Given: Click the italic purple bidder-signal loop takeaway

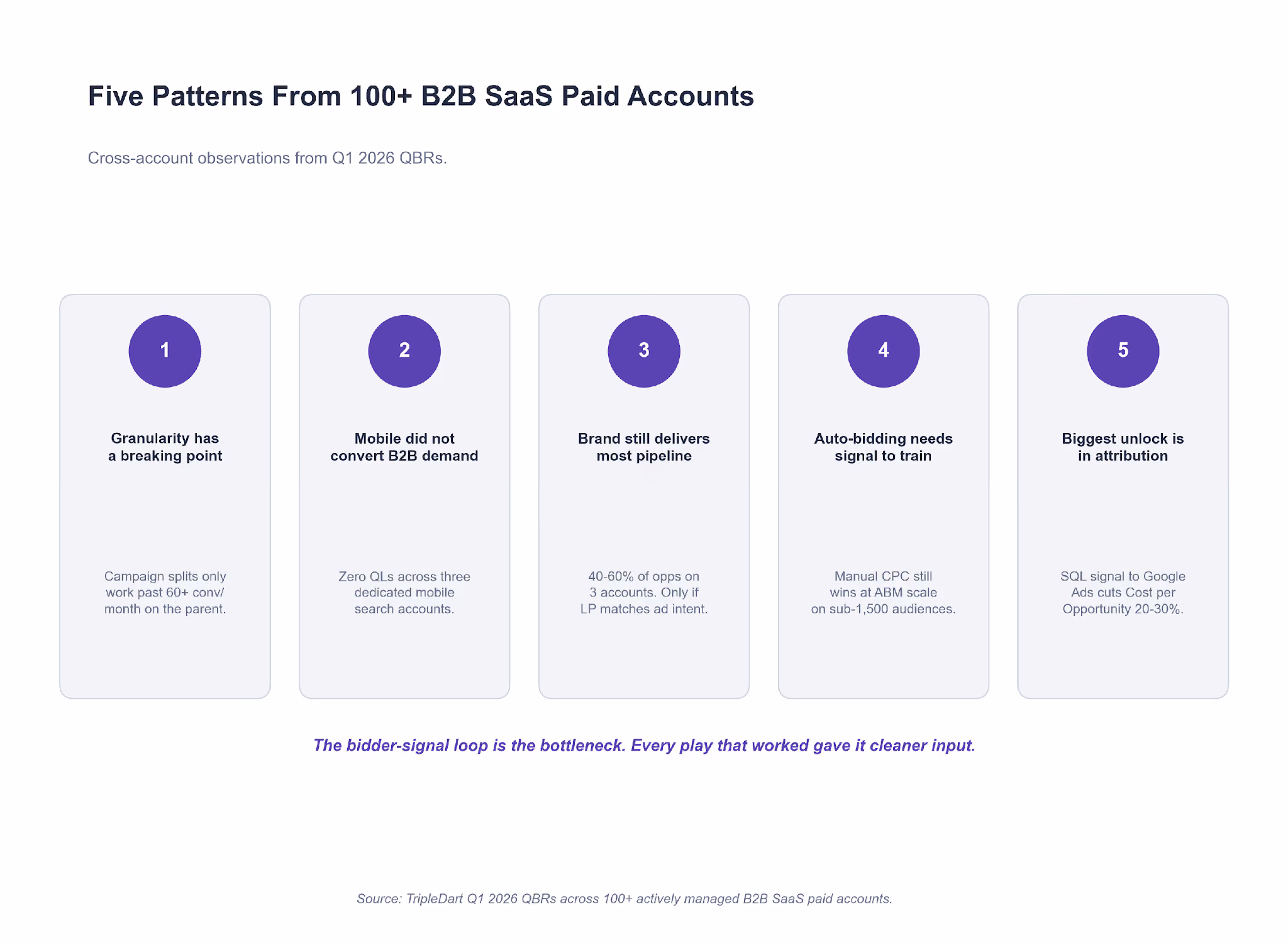Looking at the screenshot, I should click(x=644, y=746).
